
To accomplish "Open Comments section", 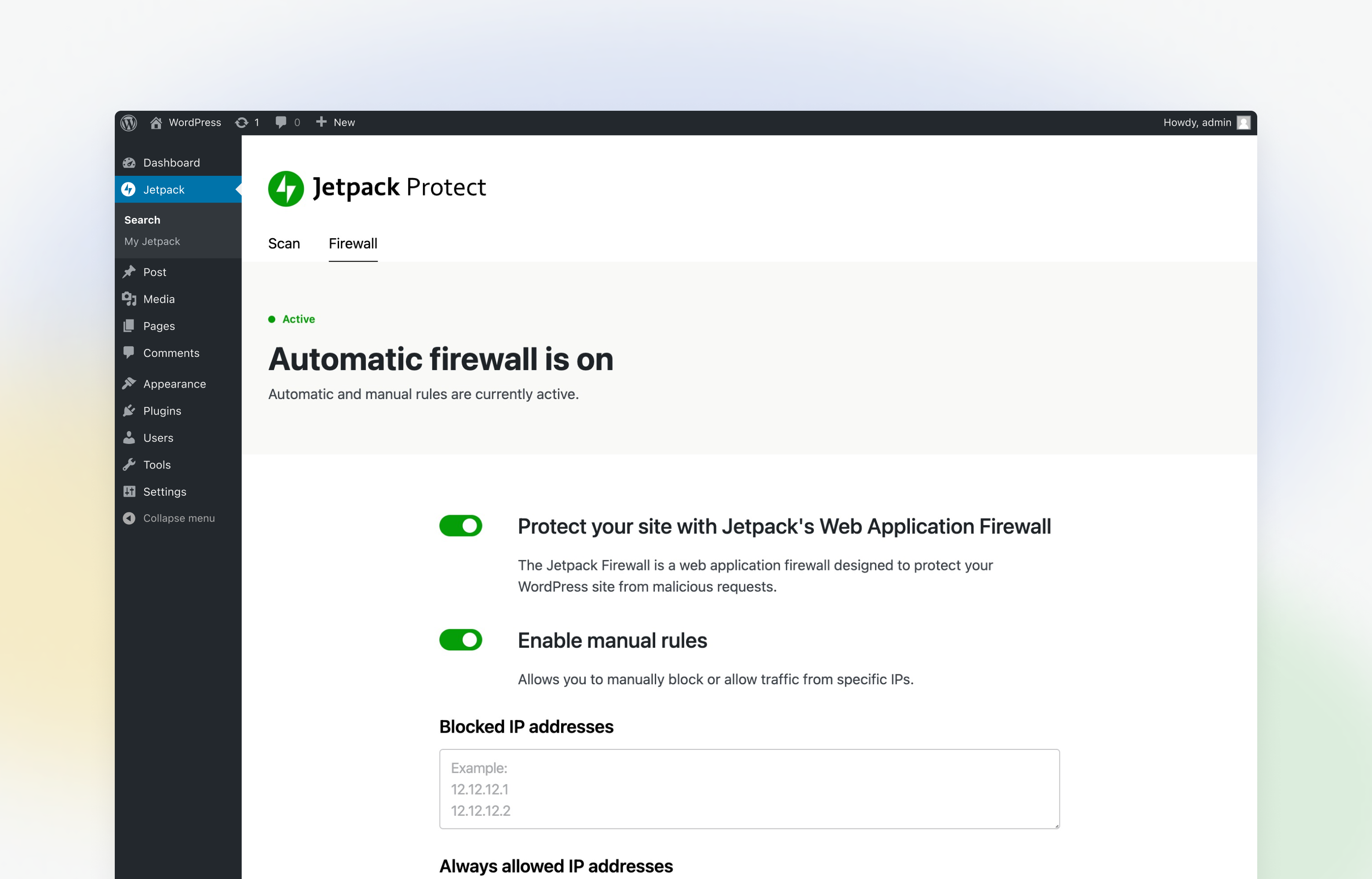I will click(x=171, y=351).
